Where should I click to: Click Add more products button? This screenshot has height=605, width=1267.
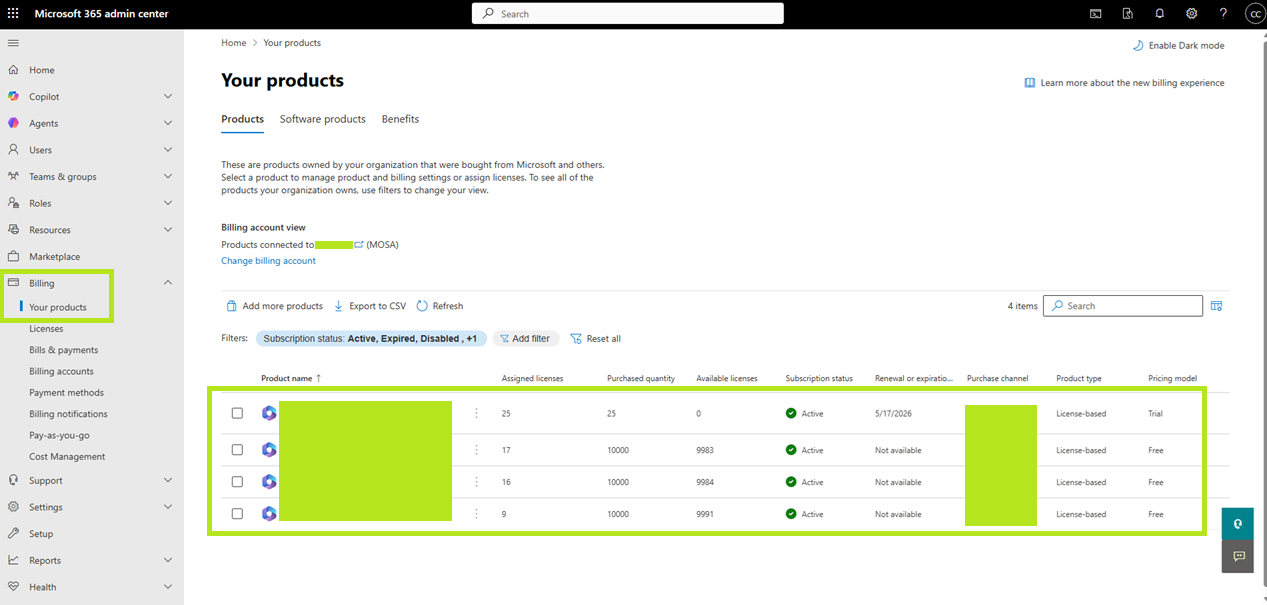click(x=275, y=306)
